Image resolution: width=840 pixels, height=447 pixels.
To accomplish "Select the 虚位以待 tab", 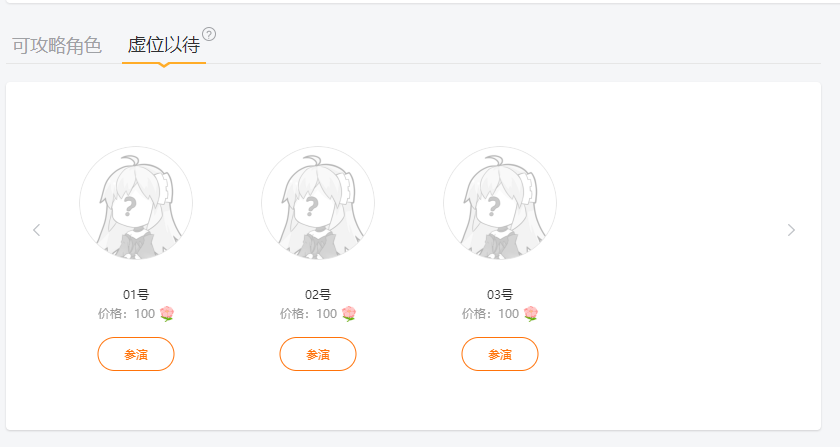I will 163,45.
